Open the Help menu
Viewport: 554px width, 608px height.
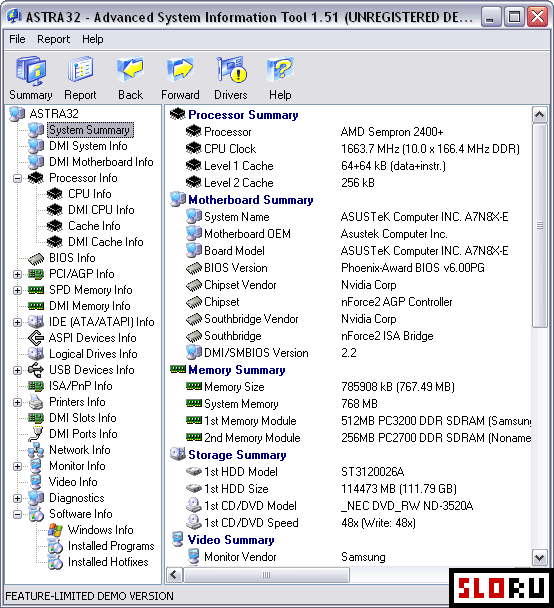93,39
